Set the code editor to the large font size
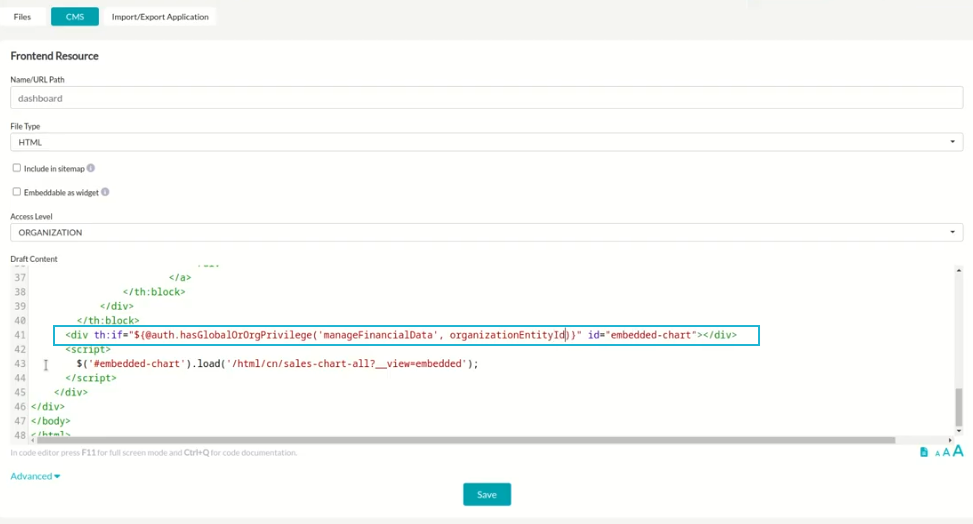 coord(958,451)
